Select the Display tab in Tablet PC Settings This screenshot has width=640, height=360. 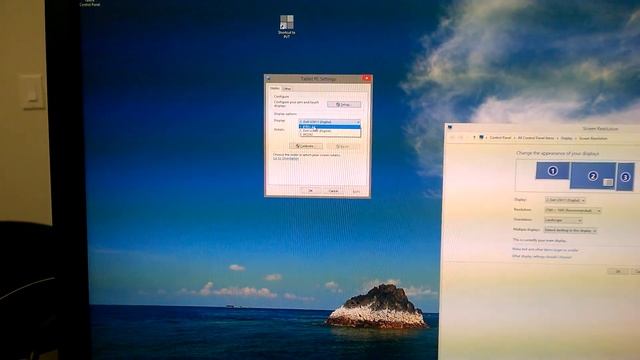[275, 88]
